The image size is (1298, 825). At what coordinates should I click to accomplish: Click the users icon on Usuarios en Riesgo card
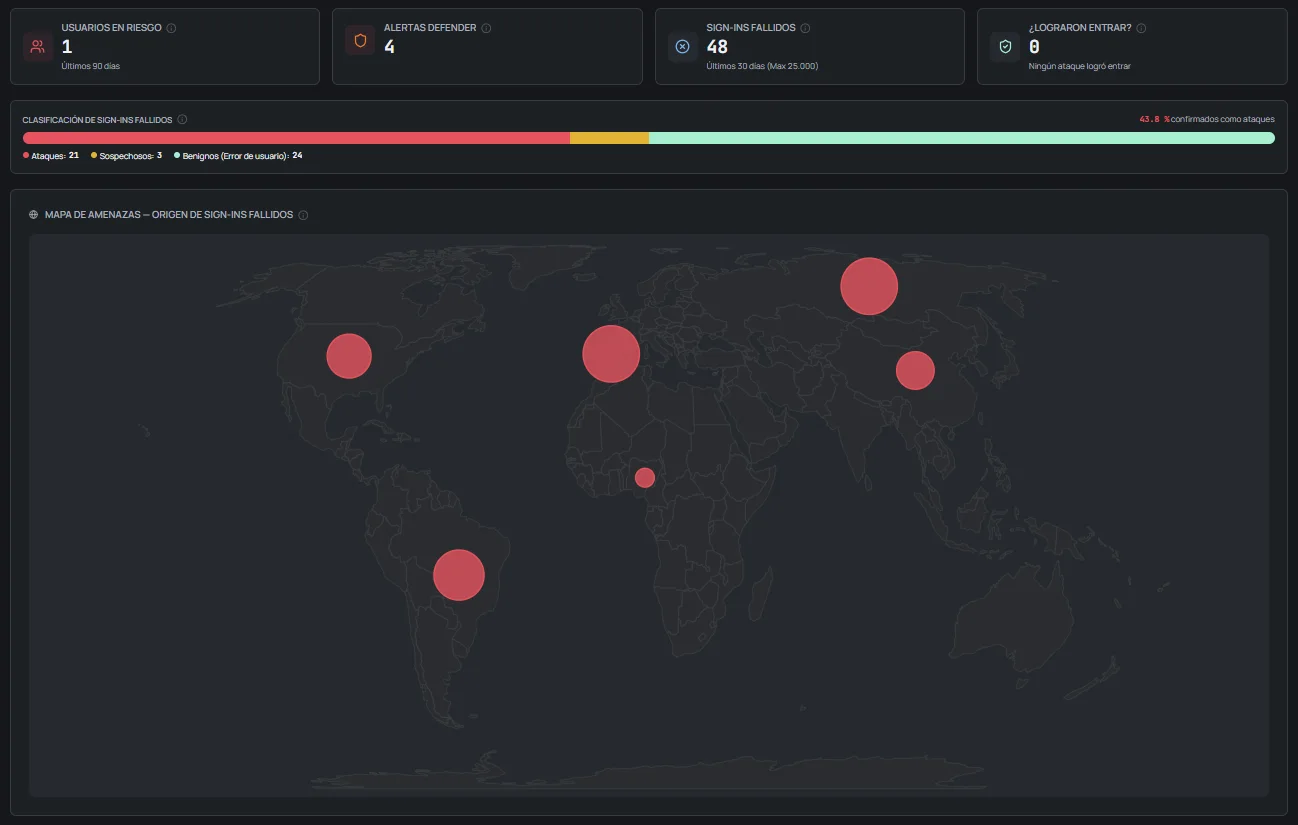pos(38,46)
